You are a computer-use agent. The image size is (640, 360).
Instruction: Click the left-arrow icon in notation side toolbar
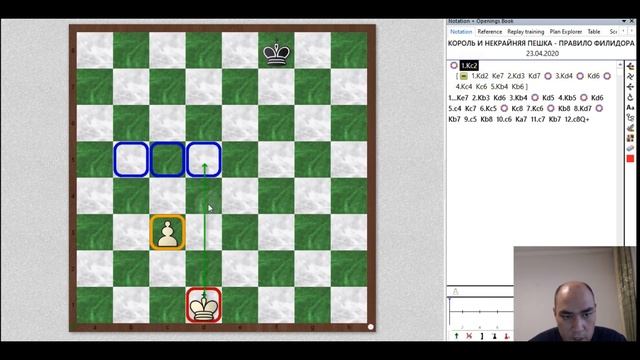[630, 87]
